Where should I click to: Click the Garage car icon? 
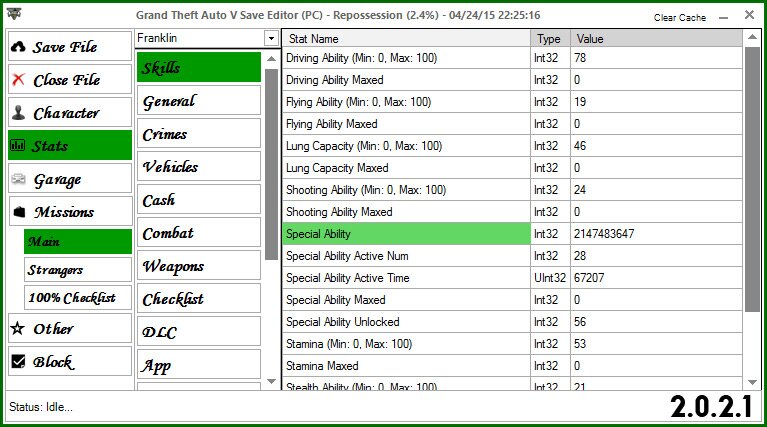click(x=18, y=180)
